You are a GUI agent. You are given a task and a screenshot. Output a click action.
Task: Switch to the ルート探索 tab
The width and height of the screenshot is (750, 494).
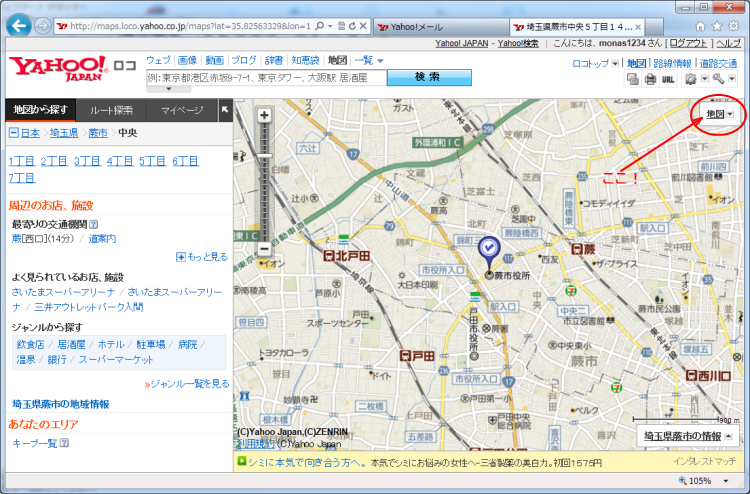pyautogui.click(x=112, y=110)
